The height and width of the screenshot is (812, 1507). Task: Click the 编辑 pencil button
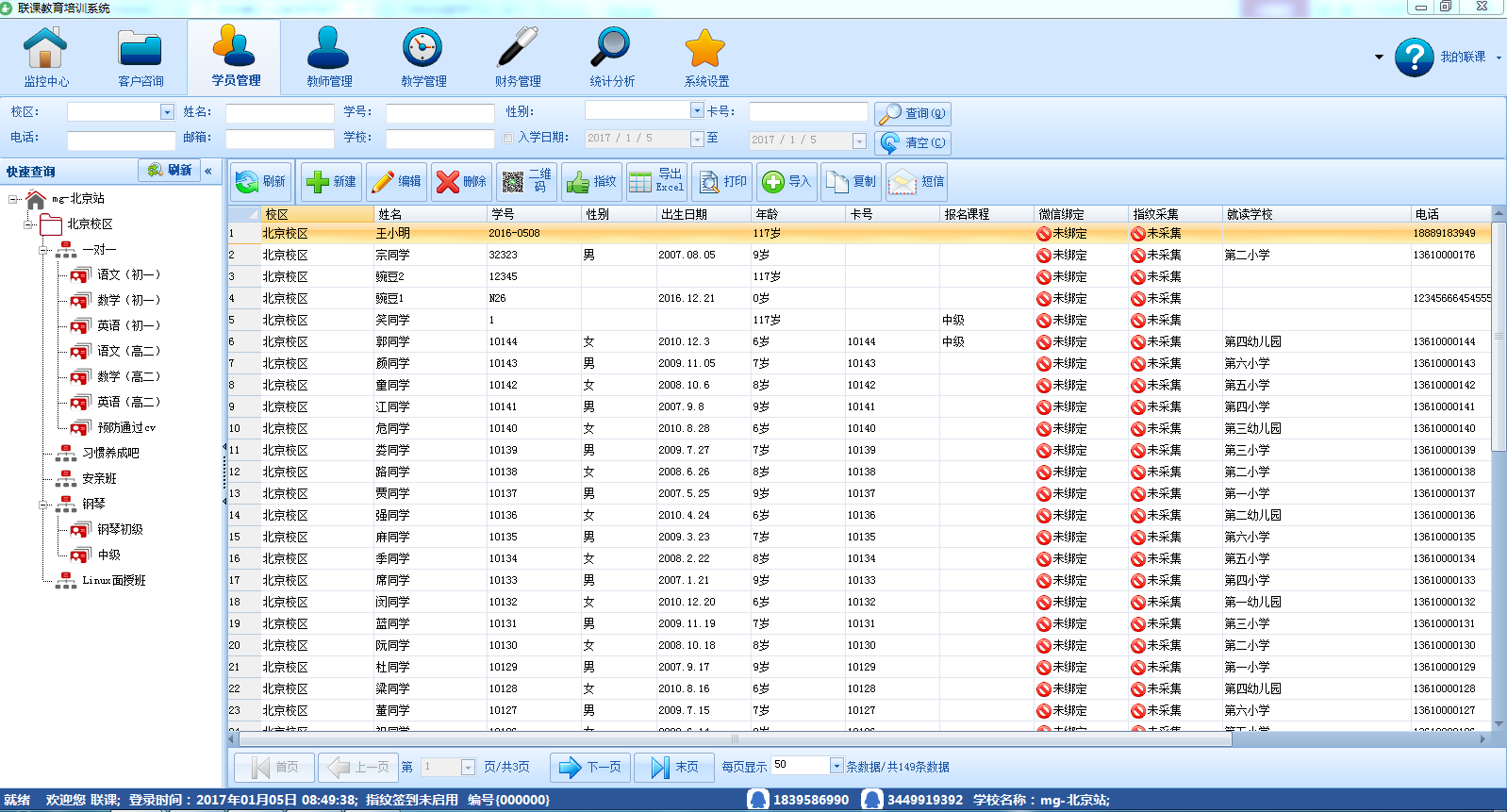click(396, 181)
